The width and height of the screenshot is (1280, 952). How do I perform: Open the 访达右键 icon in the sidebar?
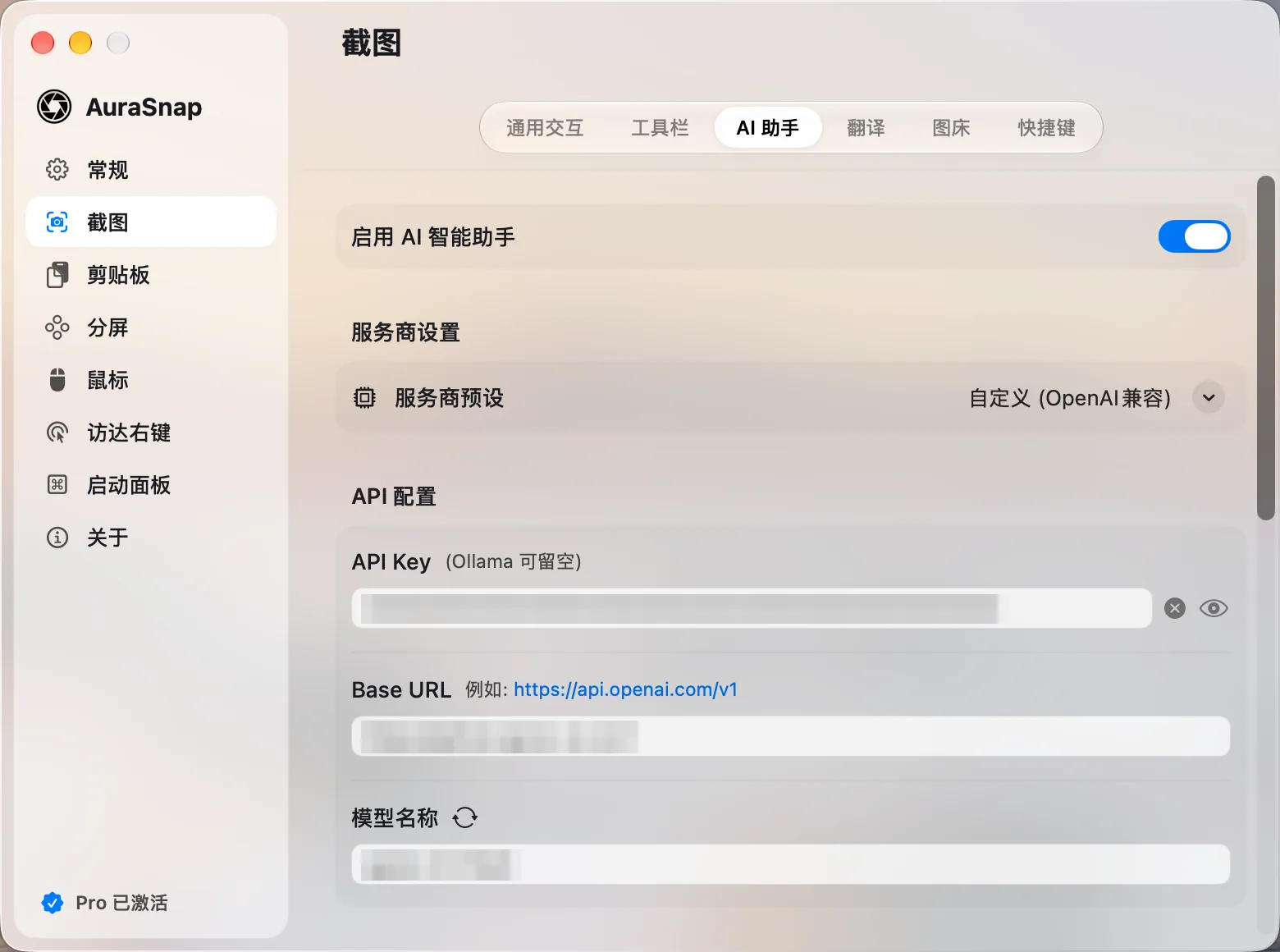click(x=57, y=433)
